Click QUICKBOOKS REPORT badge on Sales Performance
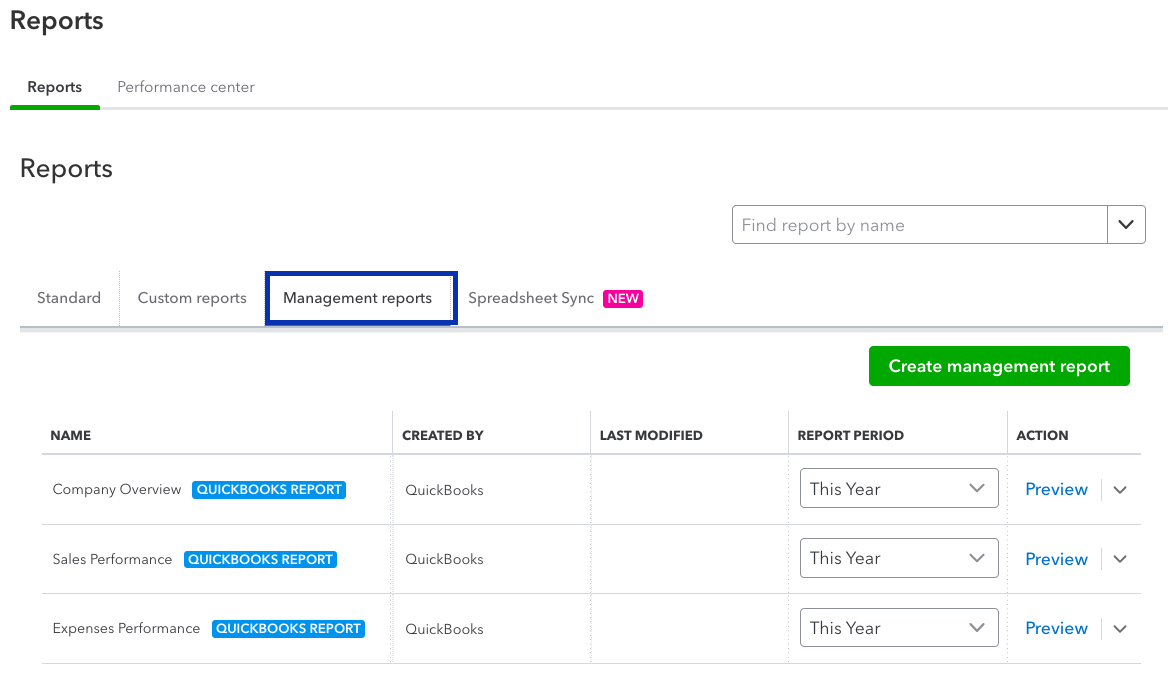The image size is (1168, 695). pyautogui.click(x=260, y=559)
